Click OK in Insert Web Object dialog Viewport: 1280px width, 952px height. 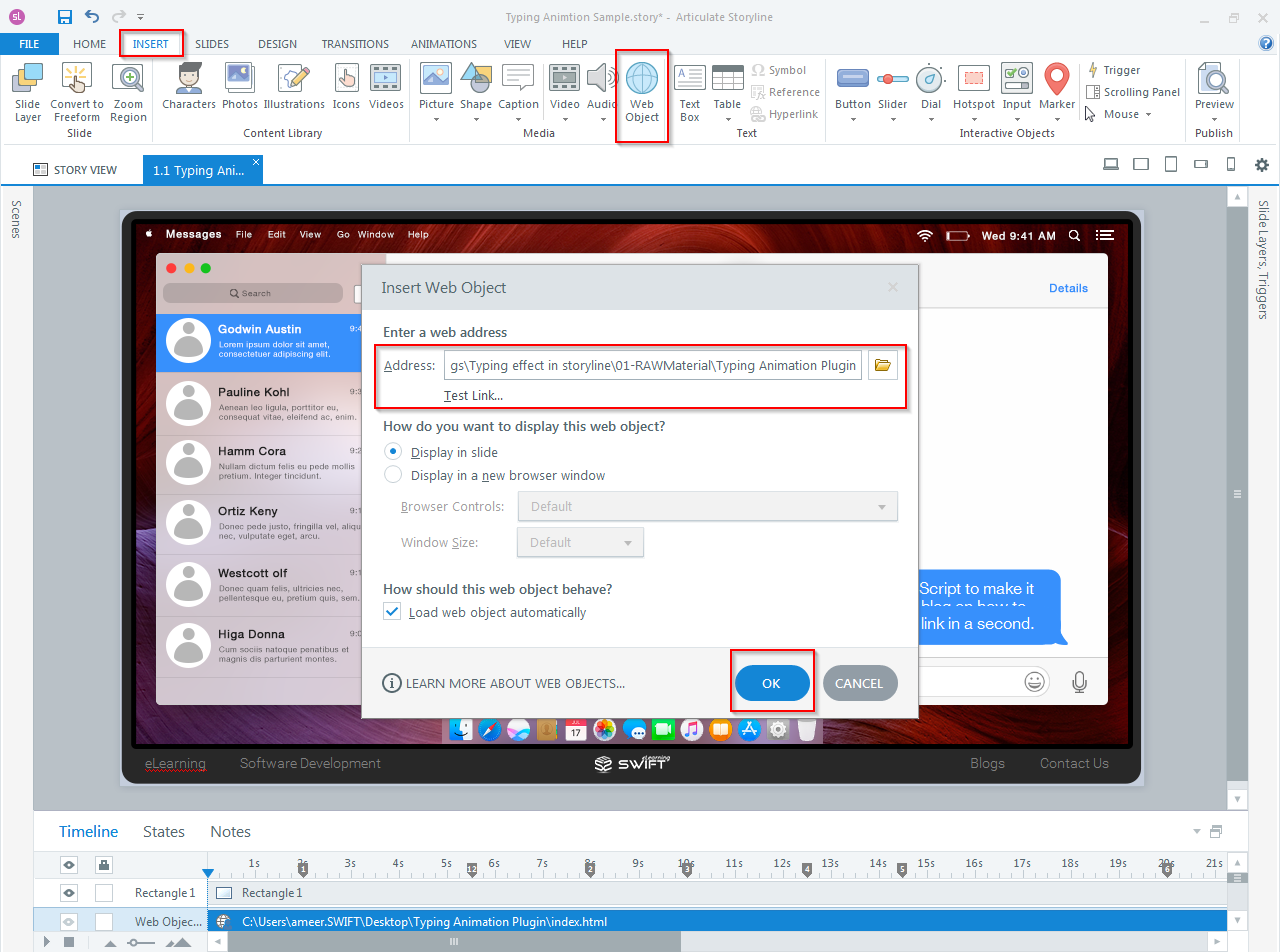pyautogui.click(x=771, y=683)
